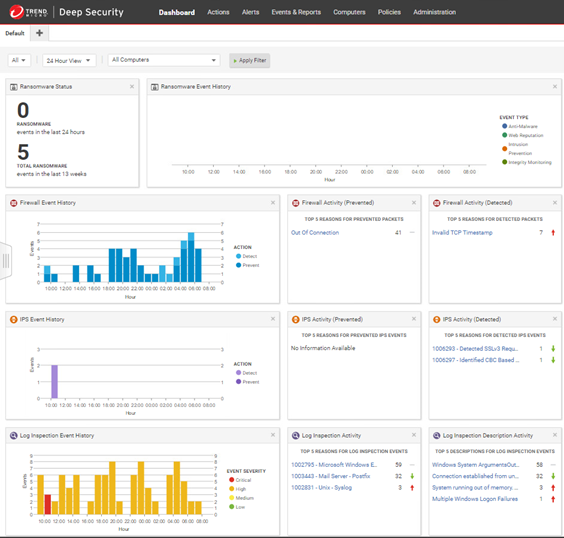Open the Out Of Connection link
This screenshot has width=564, height=538.
pos(315,233)
